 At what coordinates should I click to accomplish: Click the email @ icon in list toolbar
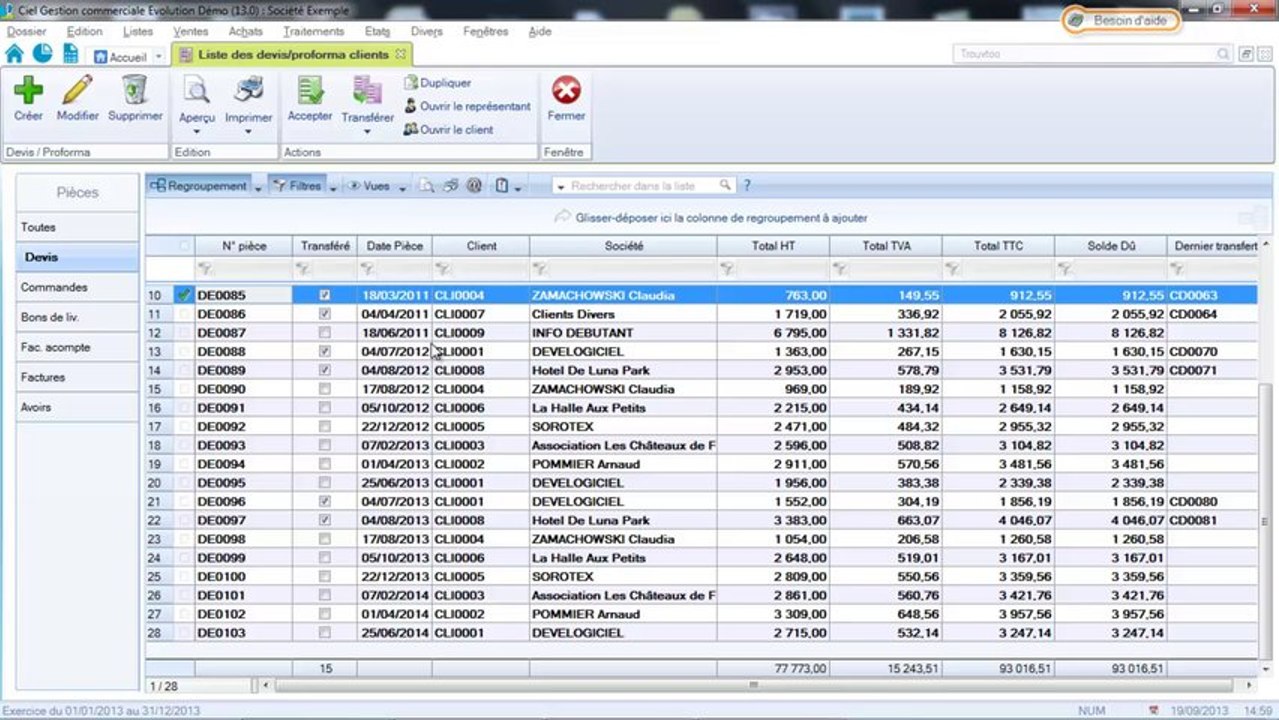coord(474,186)
